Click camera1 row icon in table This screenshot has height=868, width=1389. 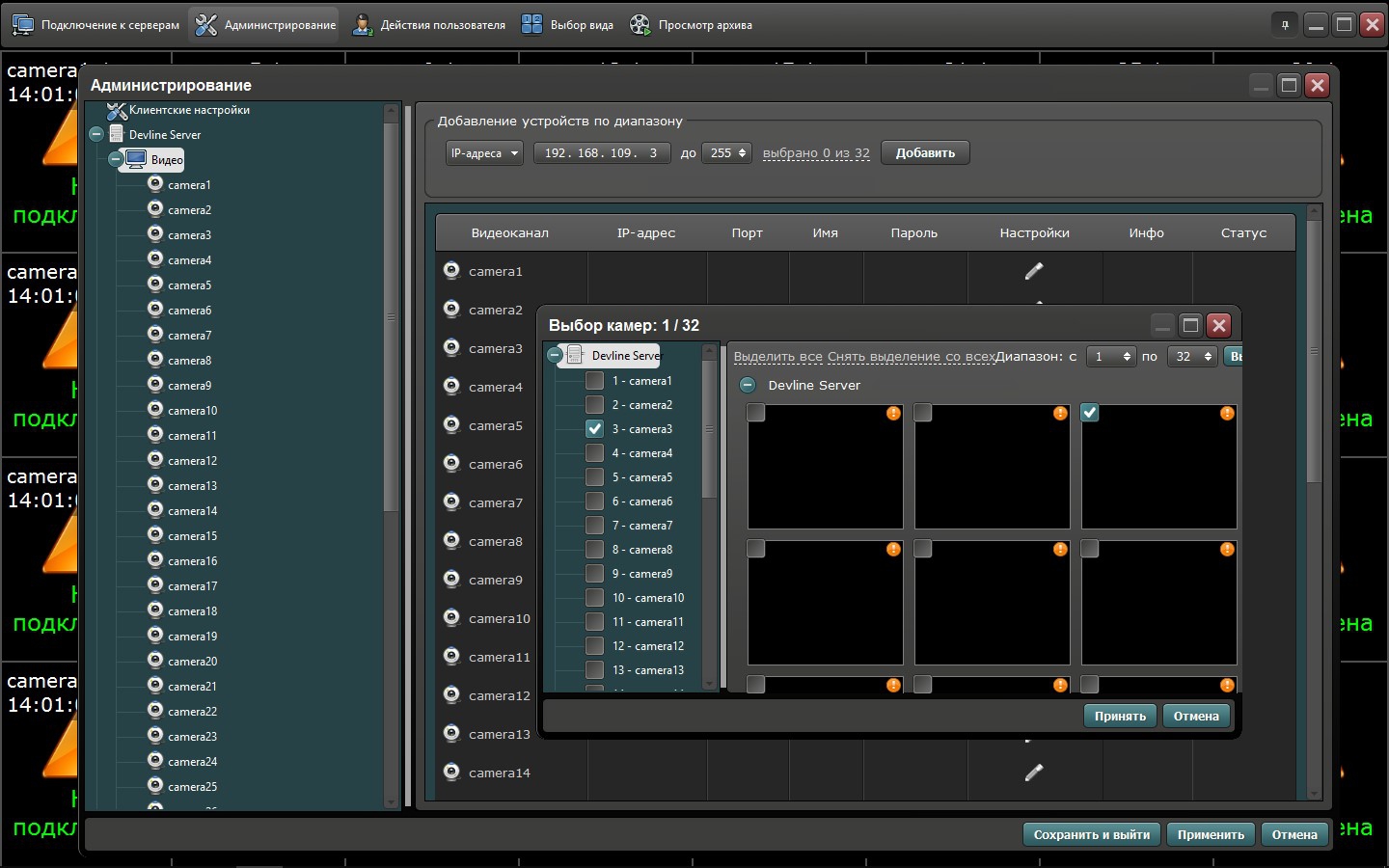(x=451, y=270)
